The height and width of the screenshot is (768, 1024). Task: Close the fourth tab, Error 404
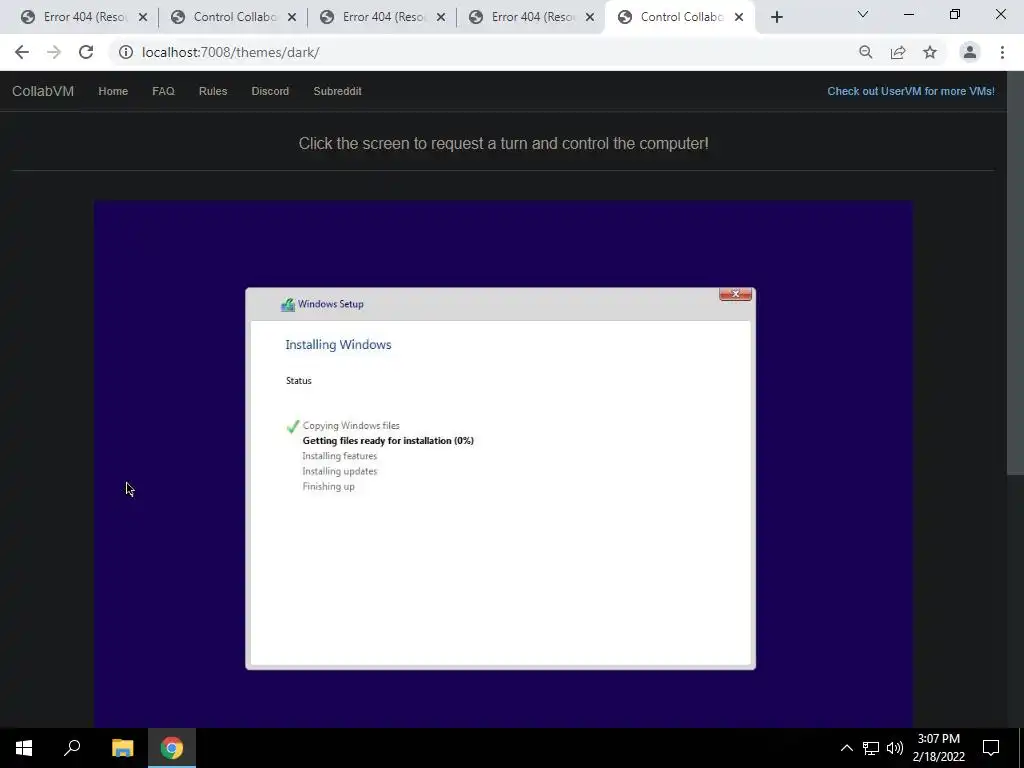point(590,18)
